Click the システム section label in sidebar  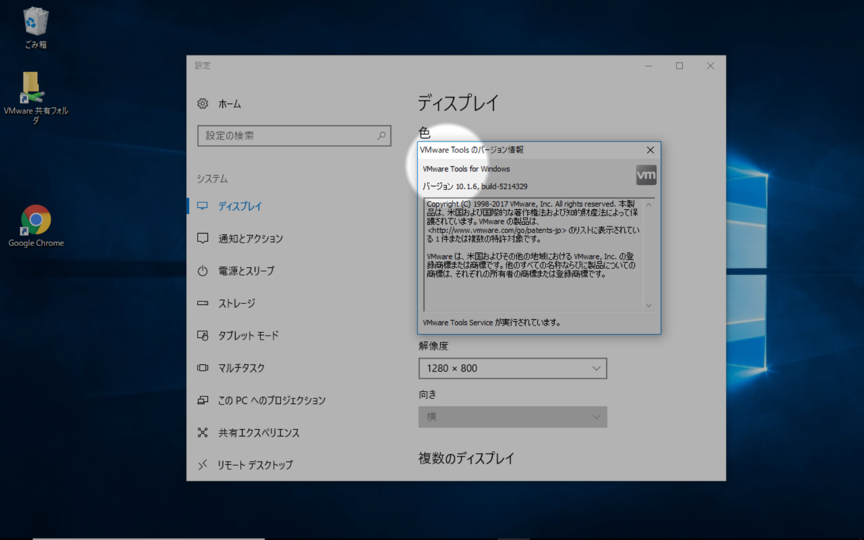212,179
